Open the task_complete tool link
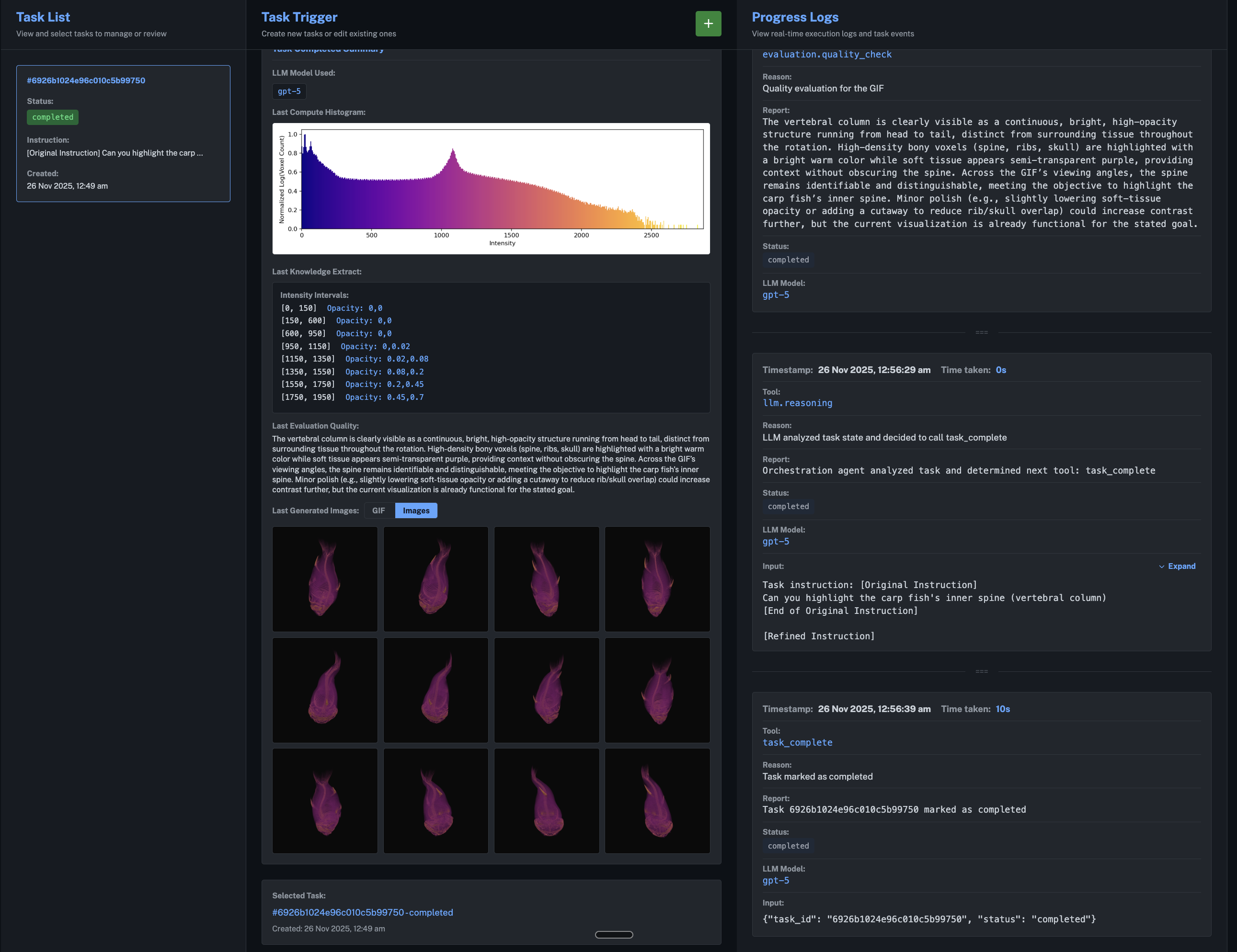The height and width of the screenshot is (952, 1237). point(798,742)
